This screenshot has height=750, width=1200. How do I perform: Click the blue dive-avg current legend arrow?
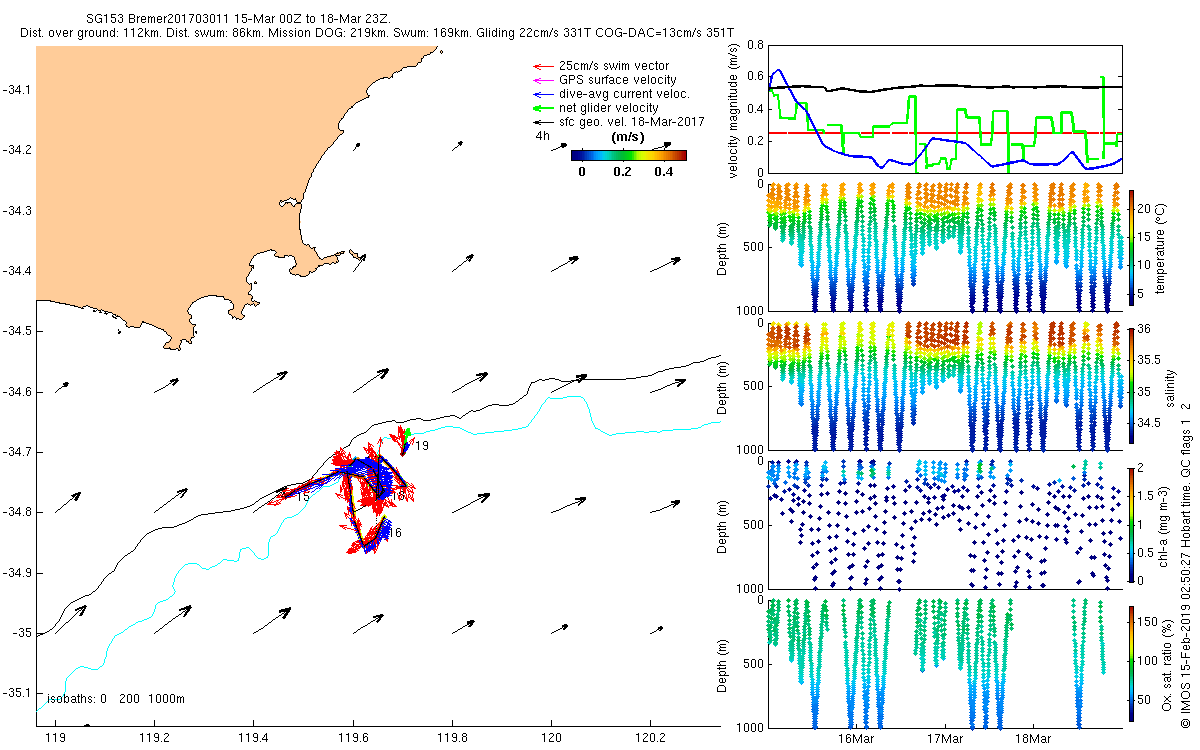(x=542, y=94)
